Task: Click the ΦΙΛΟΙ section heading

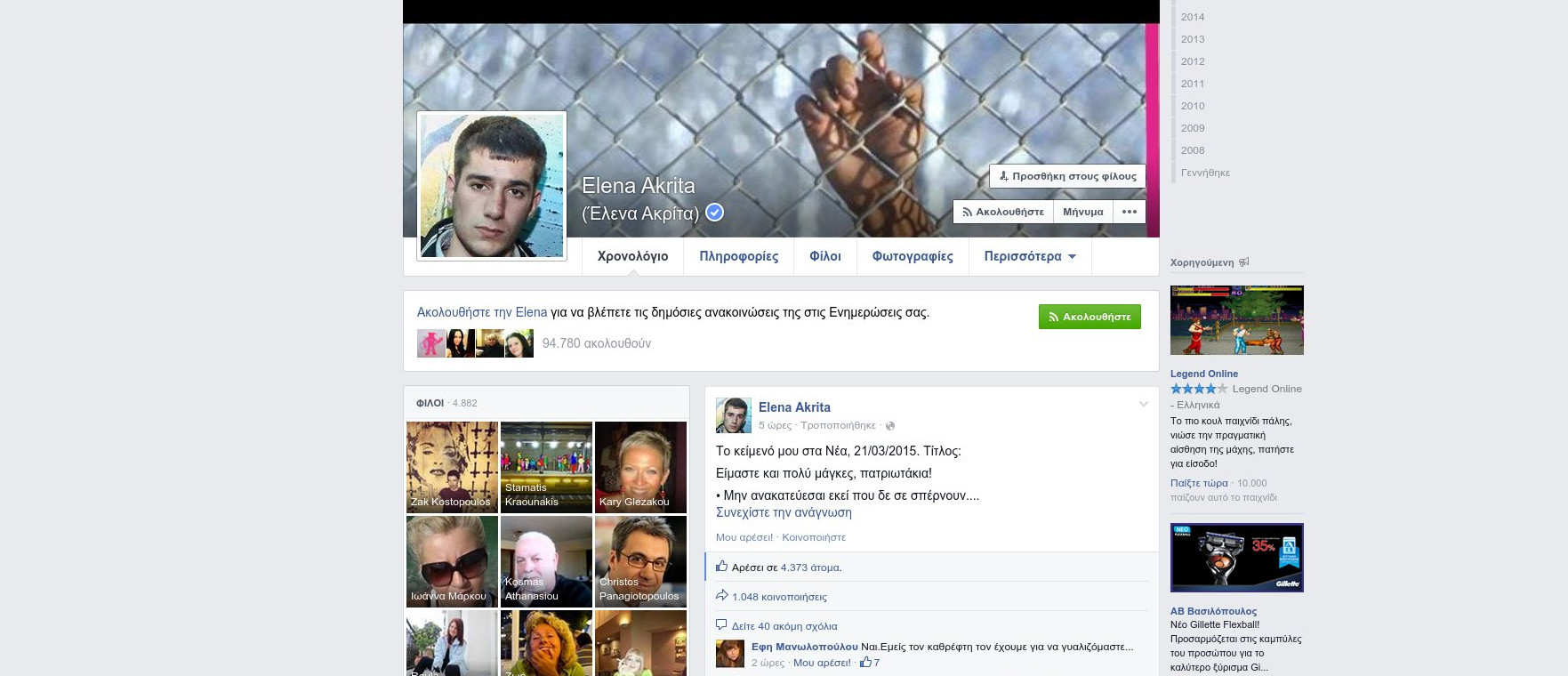Action: pos(430,403)
